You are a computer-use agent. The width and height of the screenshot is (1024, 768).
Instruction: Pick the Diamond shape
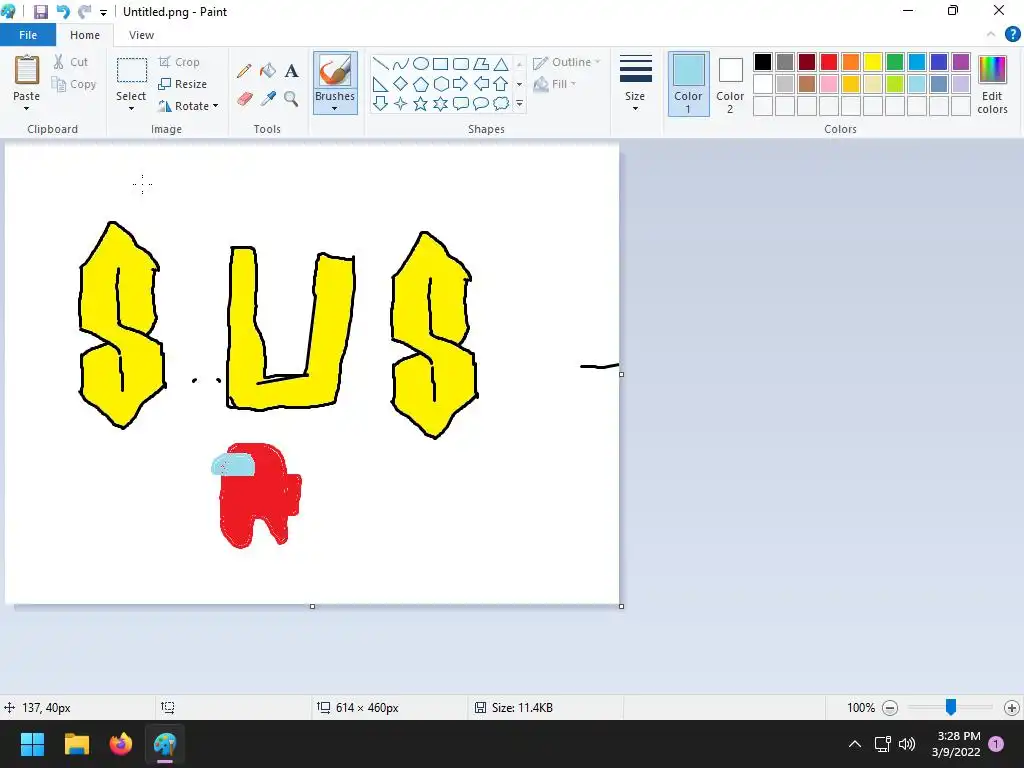point(400,84)
